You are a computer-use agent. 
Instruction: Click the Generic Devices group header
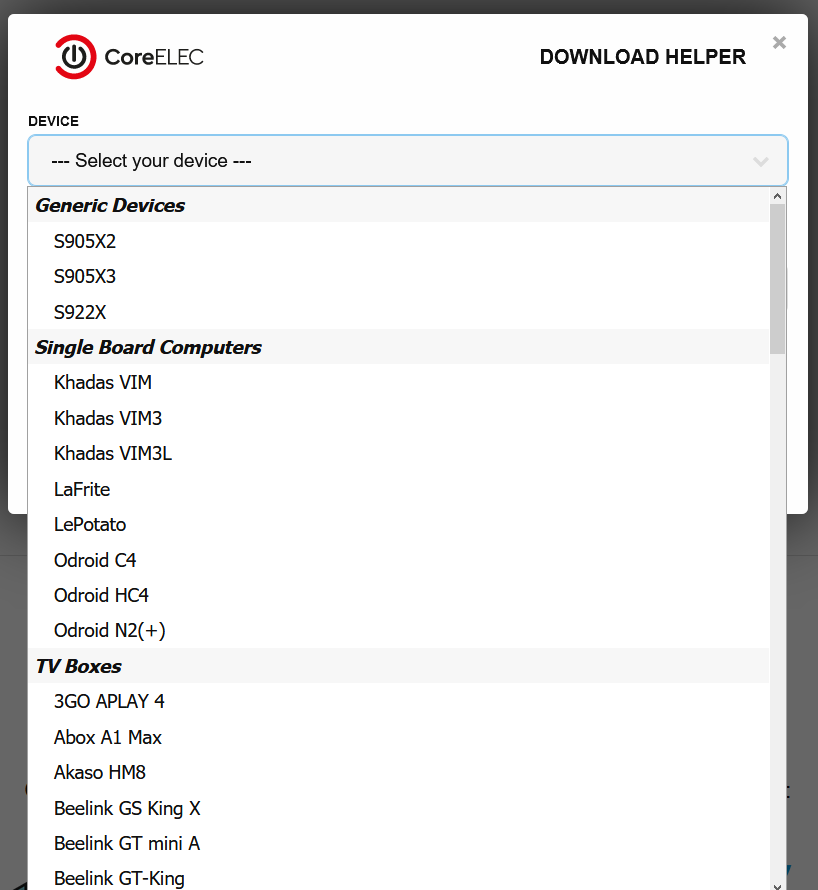(398, 205)
